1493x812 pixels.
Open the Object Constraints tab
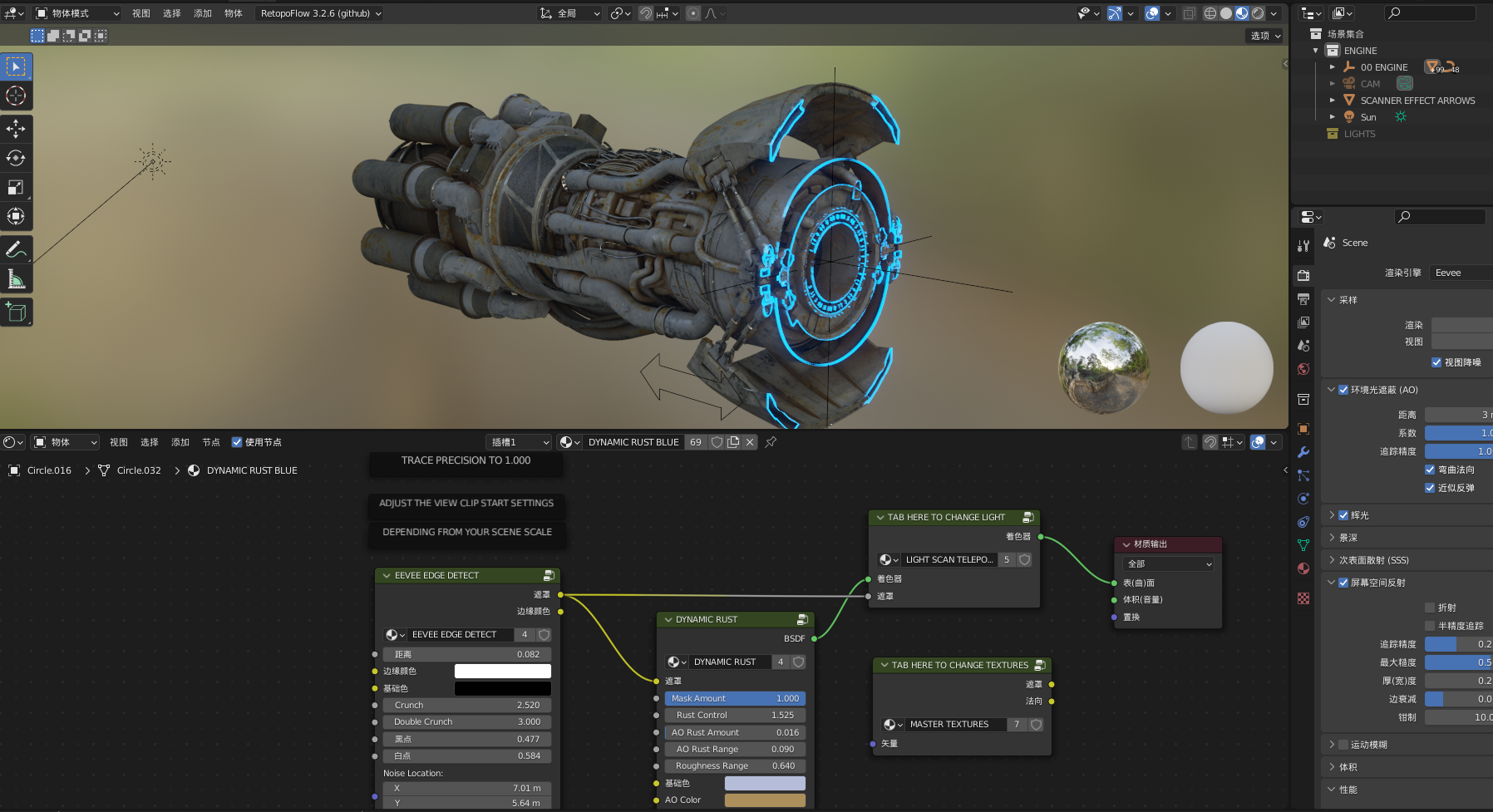[1303, 522]
